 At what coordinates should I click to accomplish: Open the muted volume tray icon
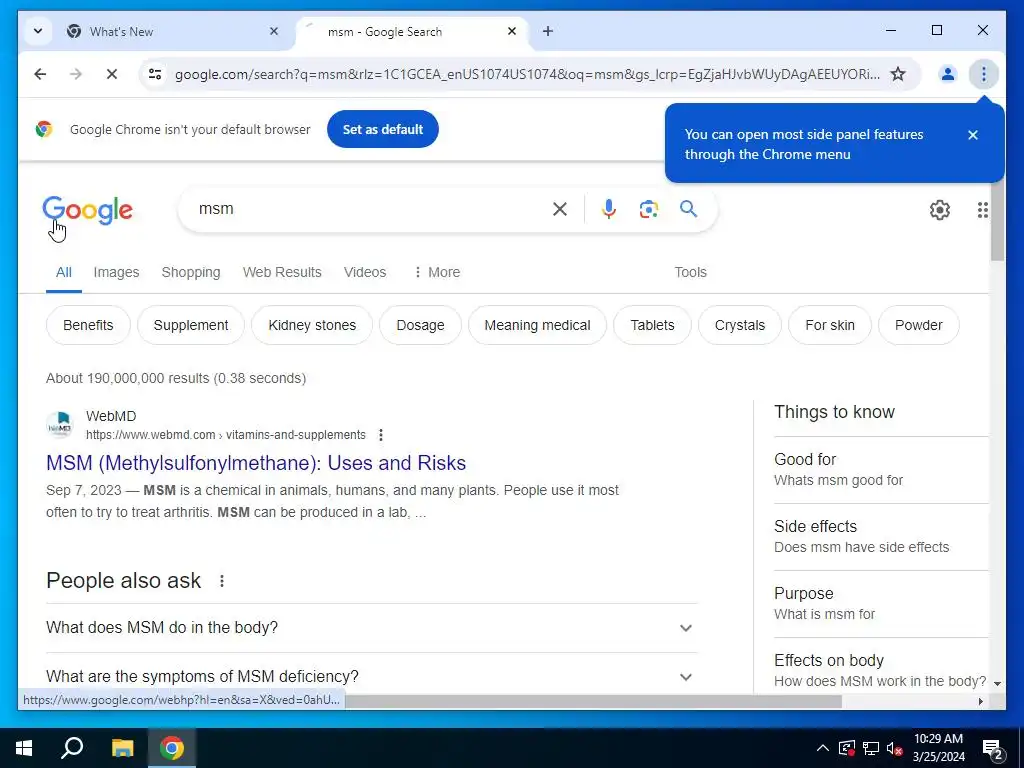click(895, 748)
